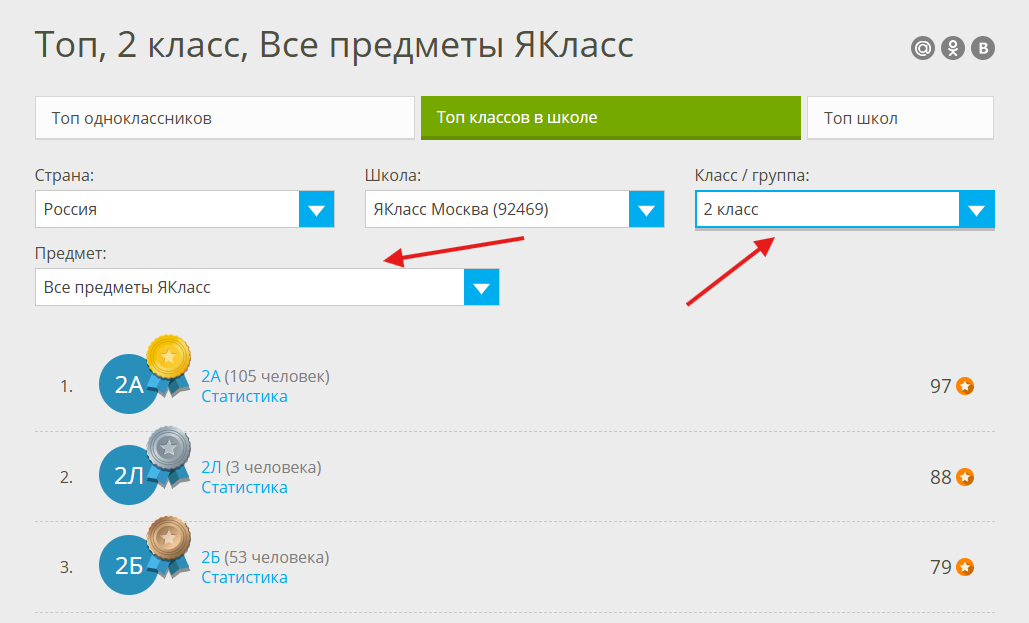Click rank number 2.
The image size is (1029, 623).
(66, 477)
